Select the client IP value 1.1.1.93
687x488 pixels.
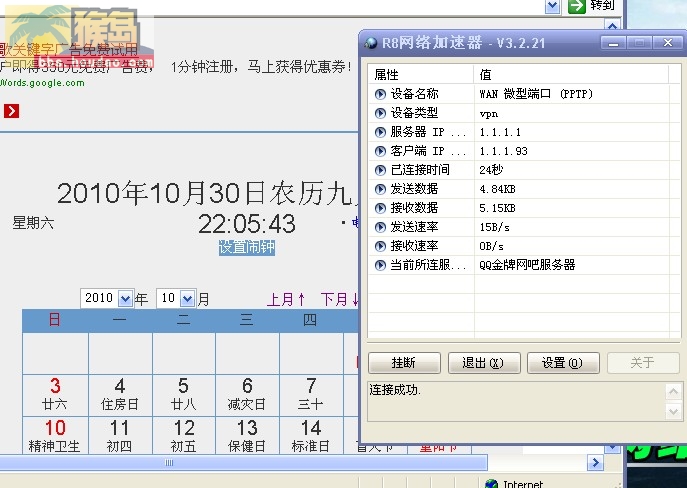(x=503, y=151)
